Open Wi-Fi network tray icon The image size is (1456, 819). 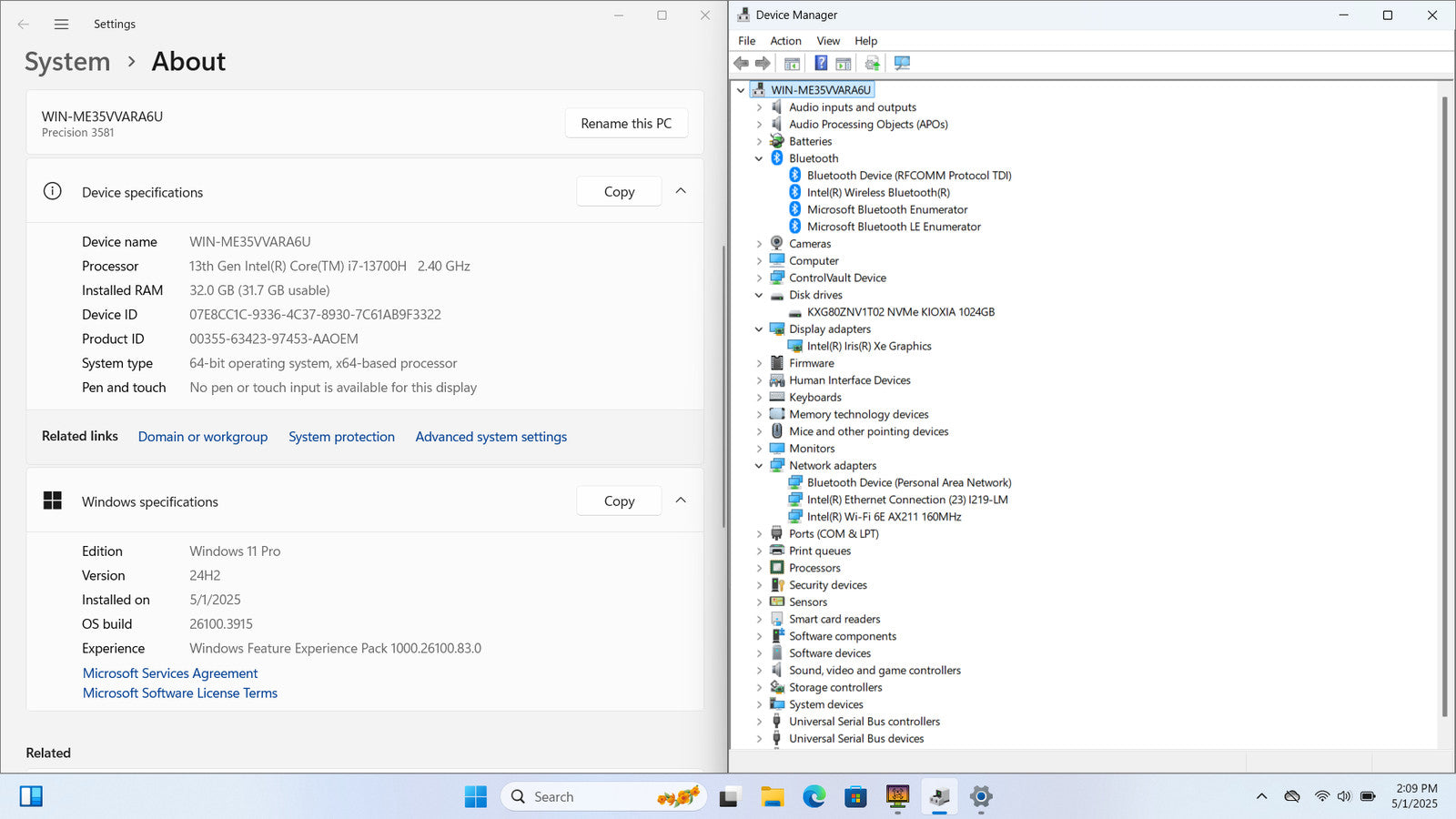point(1322,796)
